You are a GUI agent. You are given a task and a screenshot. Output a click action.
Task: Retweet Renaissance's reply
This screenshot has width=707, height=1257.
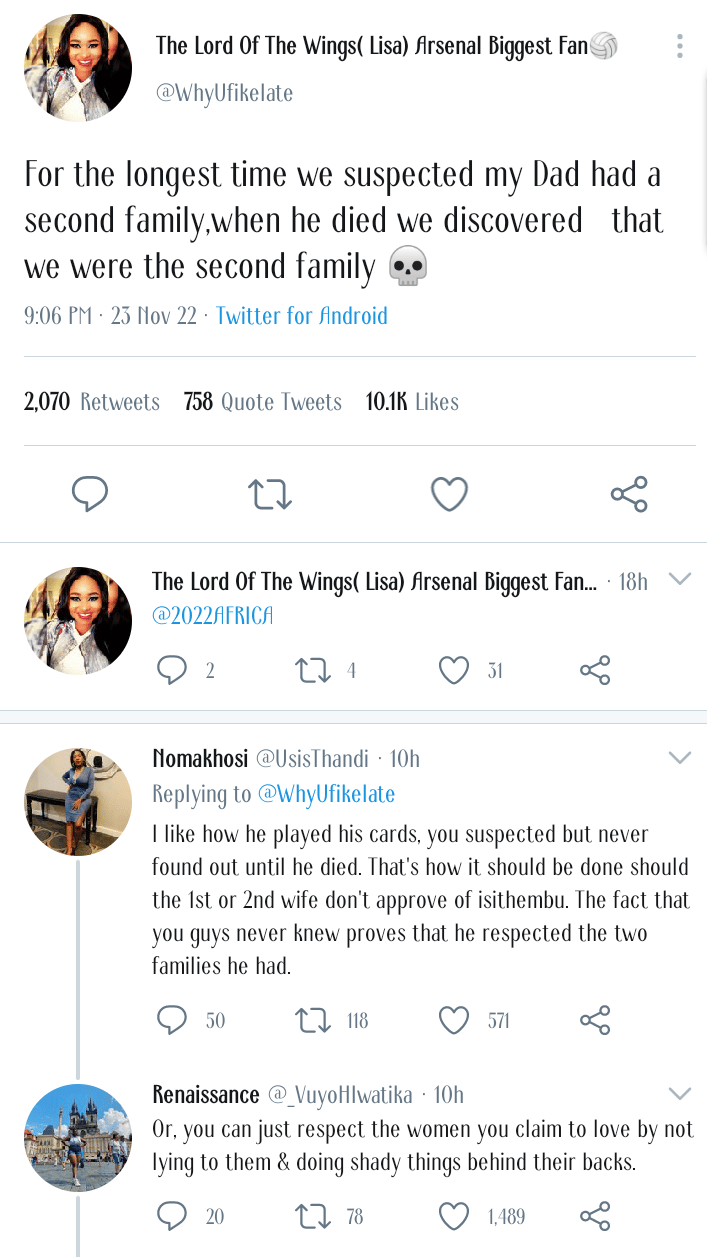pos(314,1216)
